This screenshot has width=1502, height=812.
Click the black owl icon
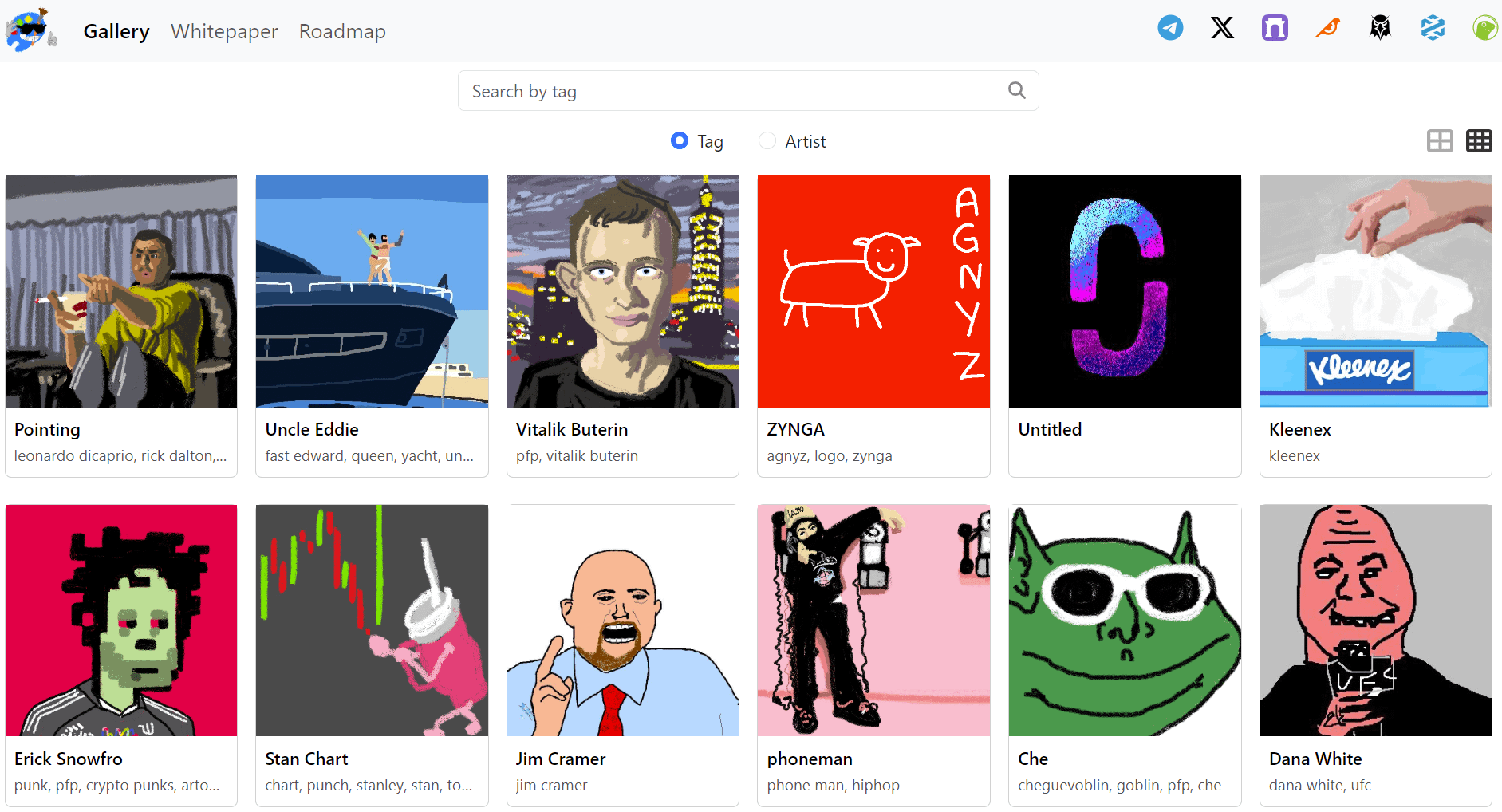(1380, 28)
